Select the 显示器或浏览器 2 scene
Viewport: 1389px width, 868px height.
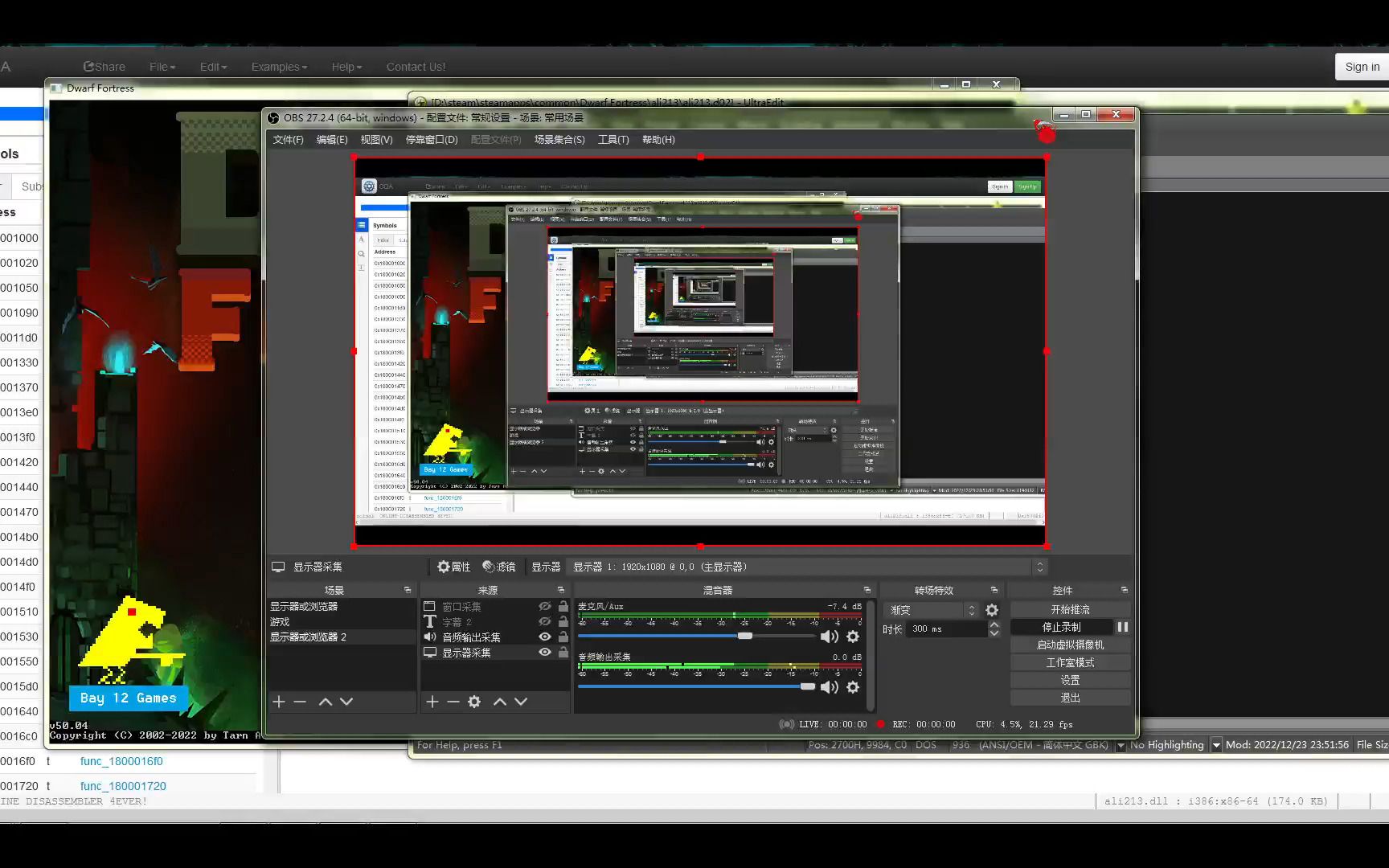click(x=342, y=637)
